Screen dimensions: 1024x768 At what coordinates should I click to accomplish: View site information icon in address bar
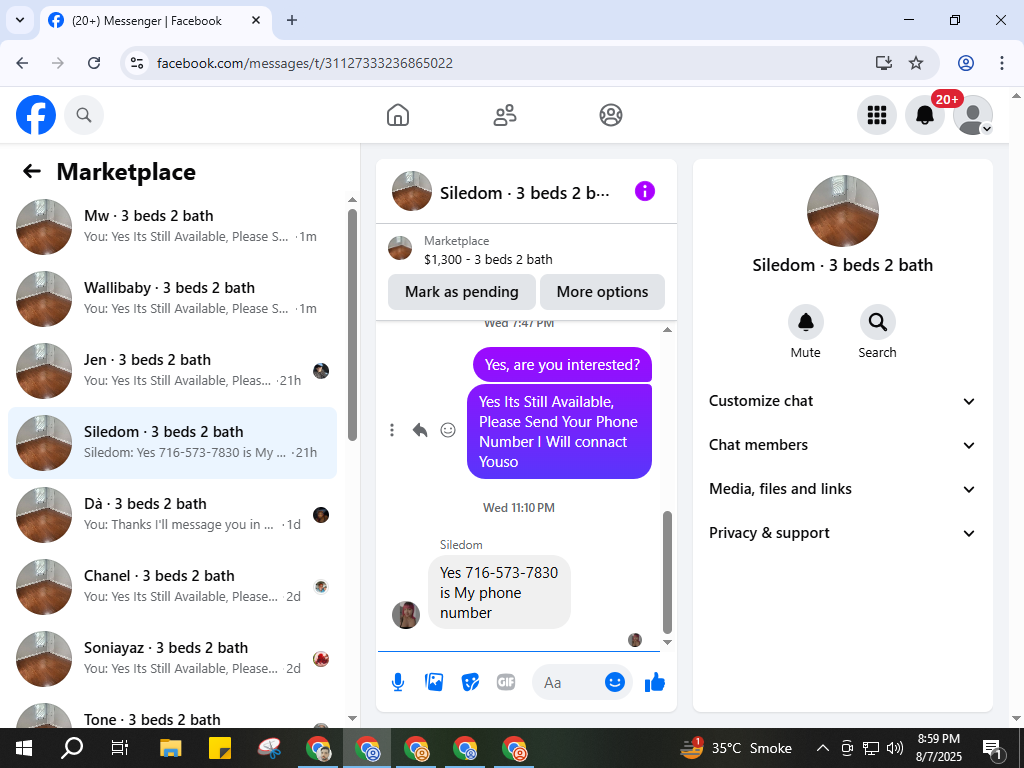pyautogui.click(x=136, y=63)
